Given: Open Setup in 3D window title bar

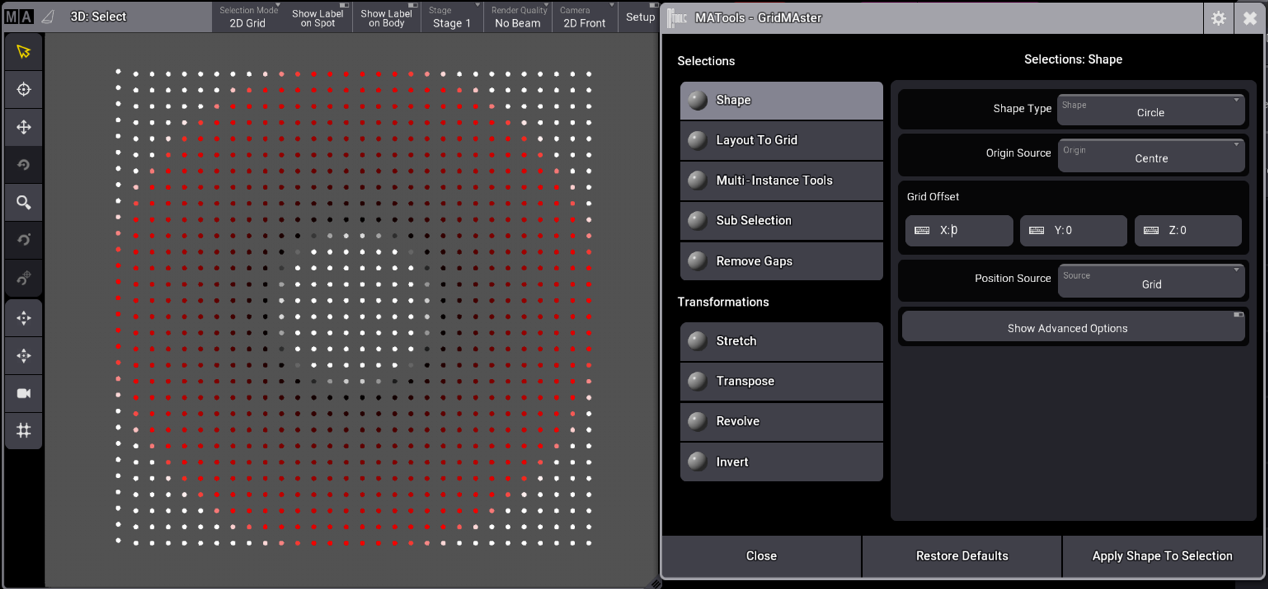Looking at the screenshot, I should pos(639,17).
